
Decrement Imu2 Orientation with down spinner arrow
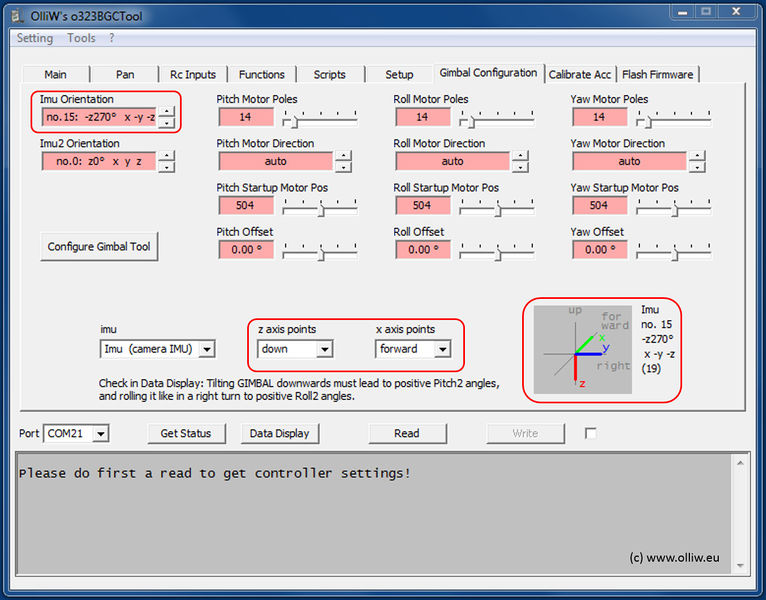pos(166,167)
